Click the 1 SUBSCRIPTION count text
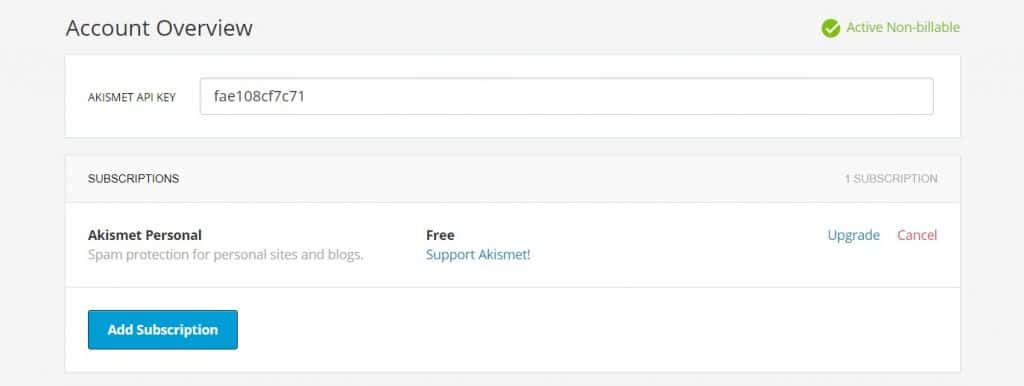Viewport: 1024px width, 386px height. pyautogui.click(x=891, y=178)
